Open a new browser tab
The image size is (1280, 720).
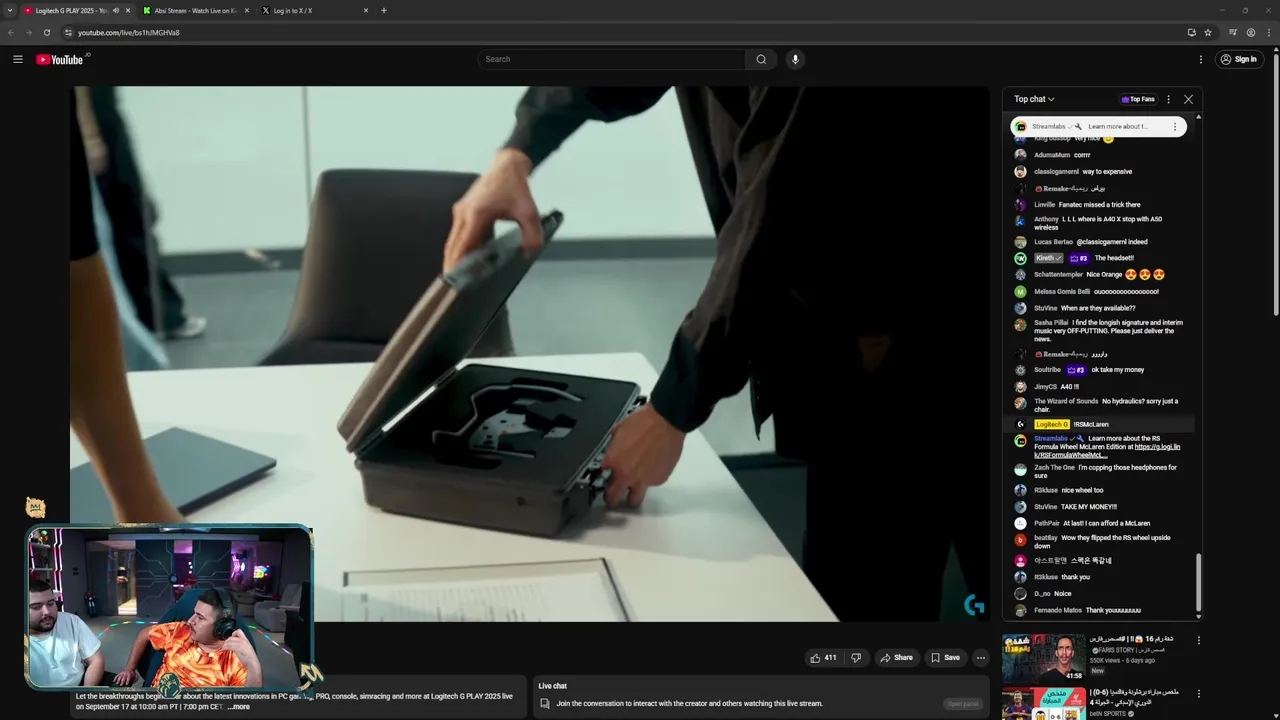tap(384, 11)
